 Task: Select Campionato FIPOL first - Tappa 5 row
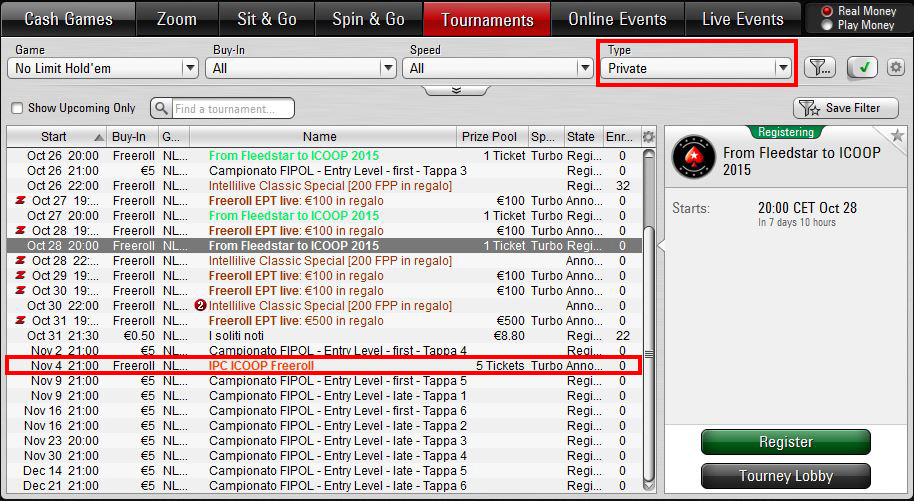tap(324, 381)
